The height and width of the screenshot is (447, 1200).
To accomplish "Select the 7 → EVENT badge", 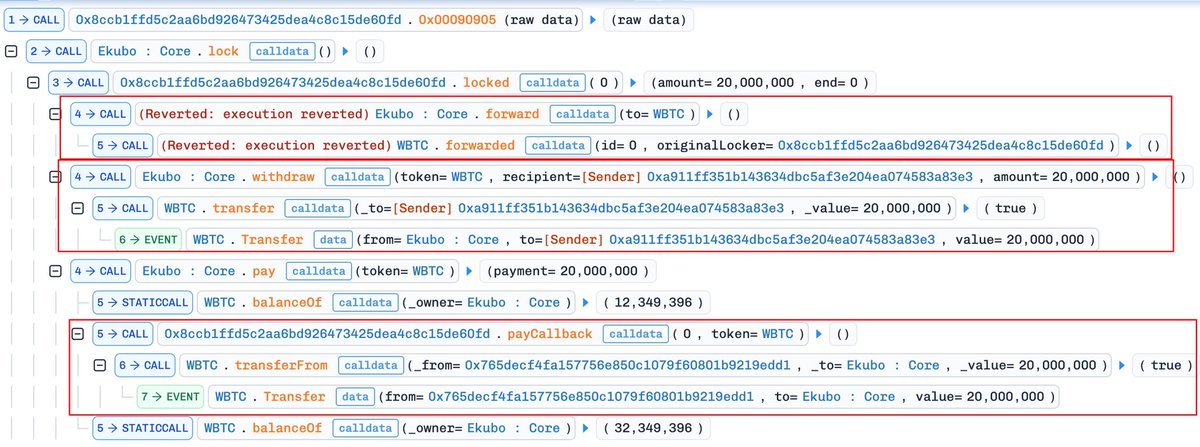I will (x=169, y=396).
